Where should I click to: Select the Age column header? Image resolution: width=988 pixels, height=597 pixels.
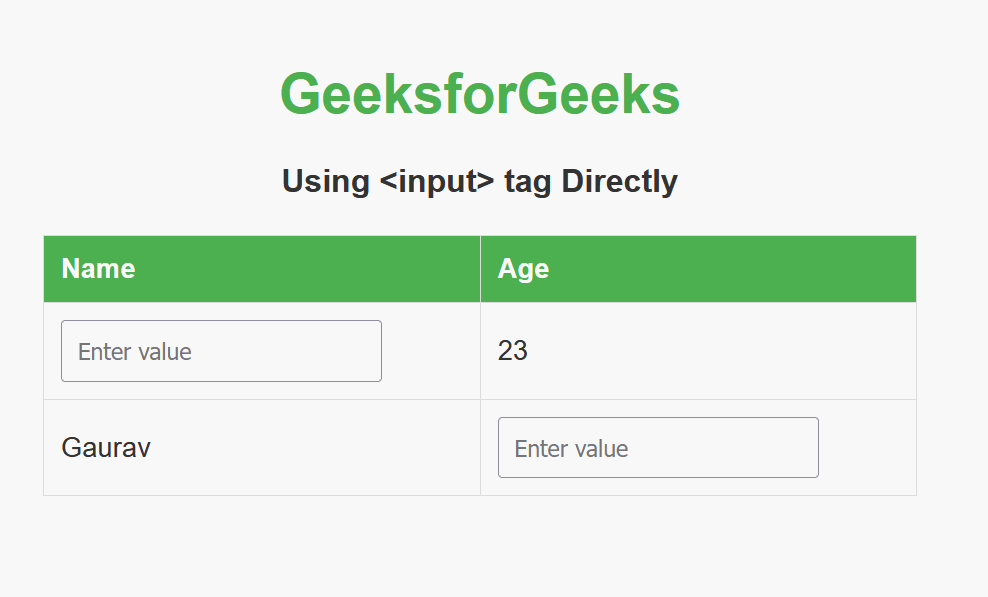click(x=698, y=269)
